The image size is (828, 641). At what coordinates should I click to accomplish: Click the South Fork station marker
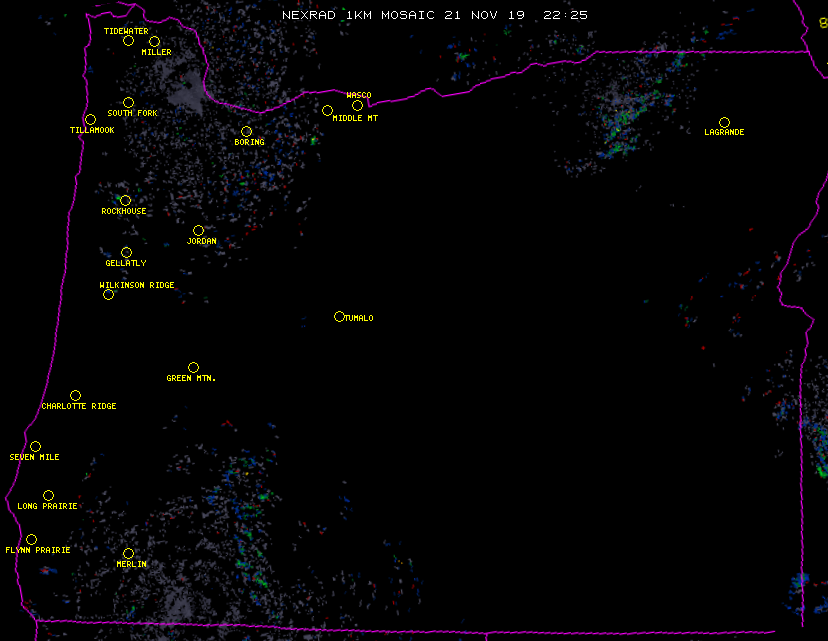click(128, 103)
